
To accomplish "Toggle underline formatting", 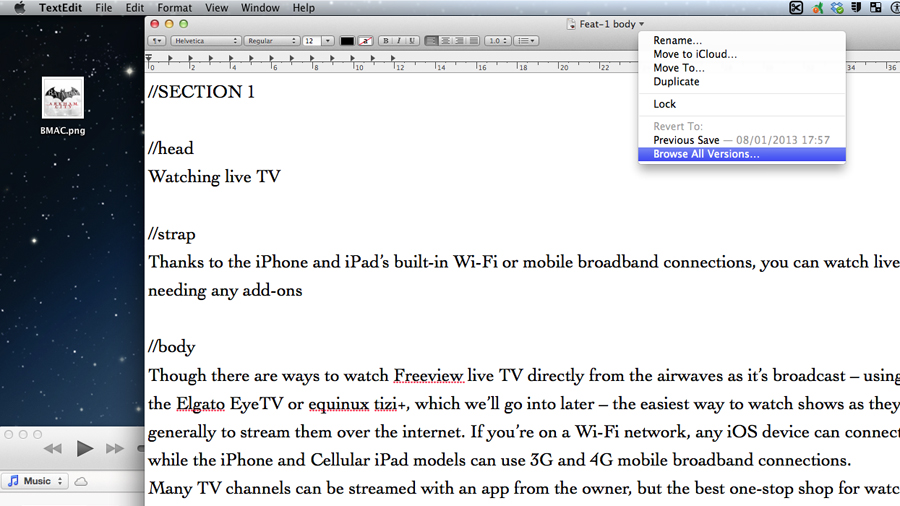I will tap(412, 41).
